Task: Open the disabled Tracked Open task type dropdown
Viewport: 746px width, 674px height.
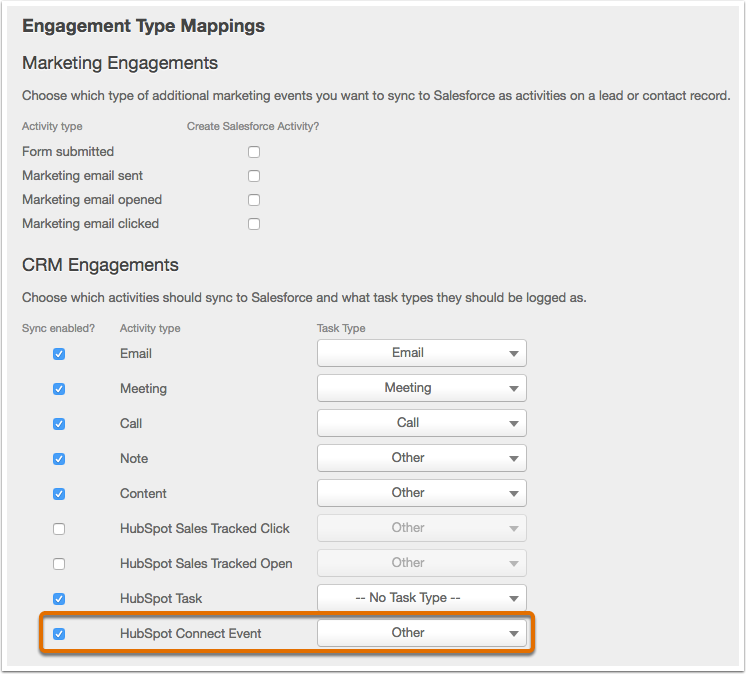Action: (x=422, y=563)
